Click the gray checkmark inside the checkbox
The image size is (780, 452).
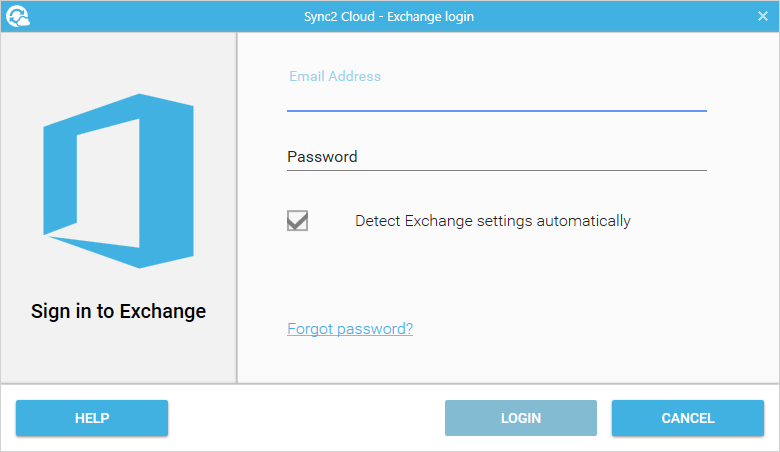(297, 221)
